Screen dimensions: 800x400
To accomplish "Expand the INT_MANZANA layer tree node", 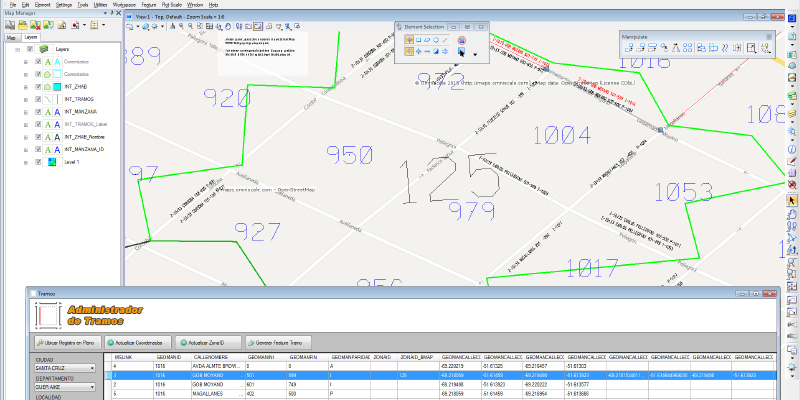I will (25, 112).
